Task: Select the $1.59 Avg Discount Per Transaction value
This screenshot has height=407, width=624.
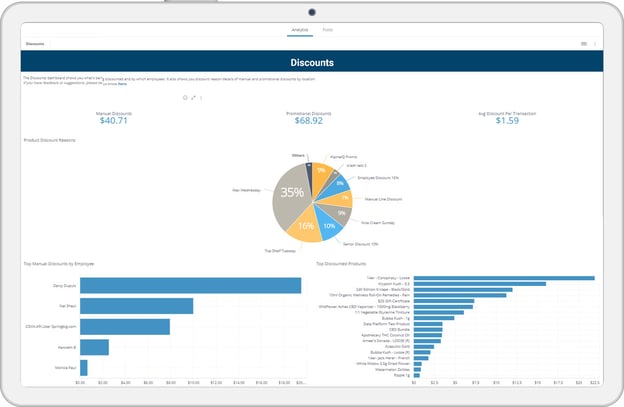Action: tap(507, 121)
